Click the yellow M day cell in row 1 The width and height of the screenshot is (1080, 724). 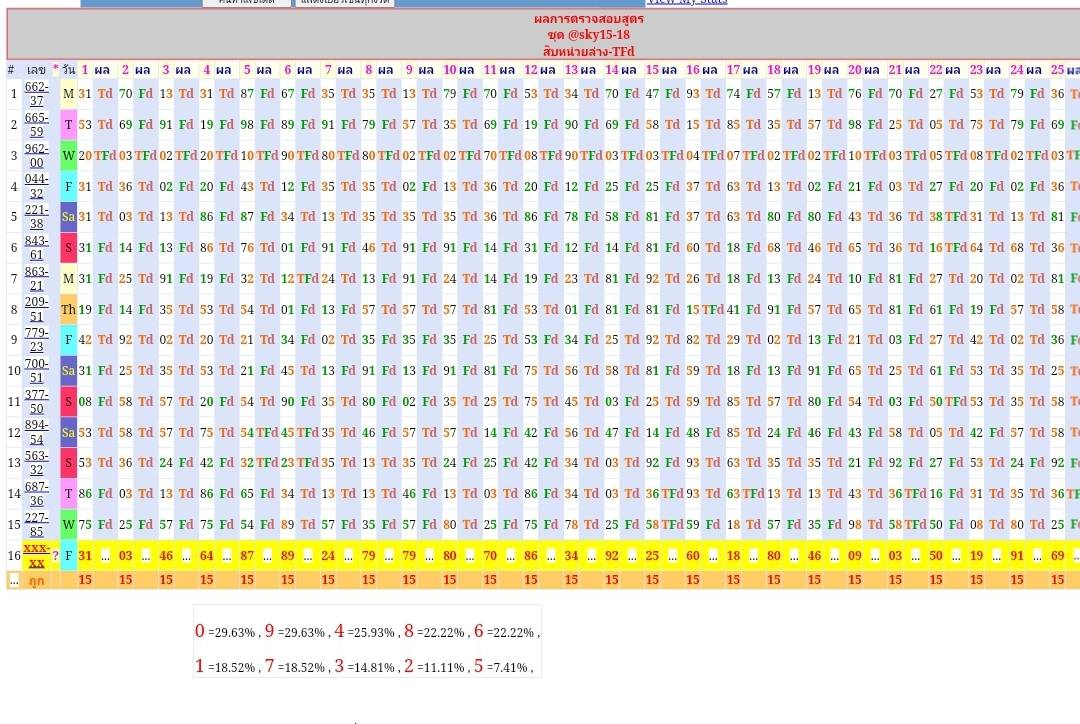point(68,94)
